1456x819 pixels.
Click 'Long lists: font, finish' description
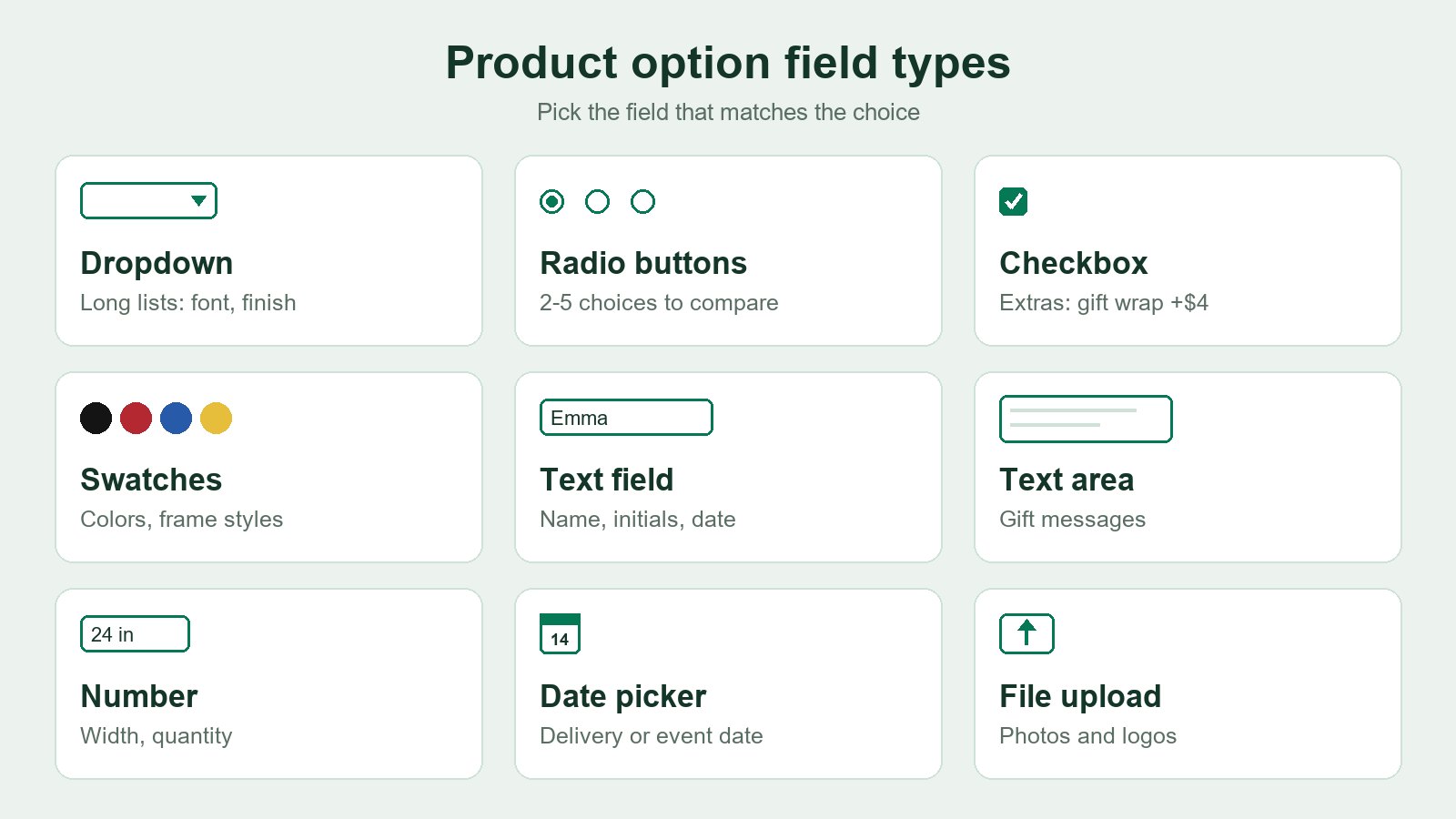point(188,303)
